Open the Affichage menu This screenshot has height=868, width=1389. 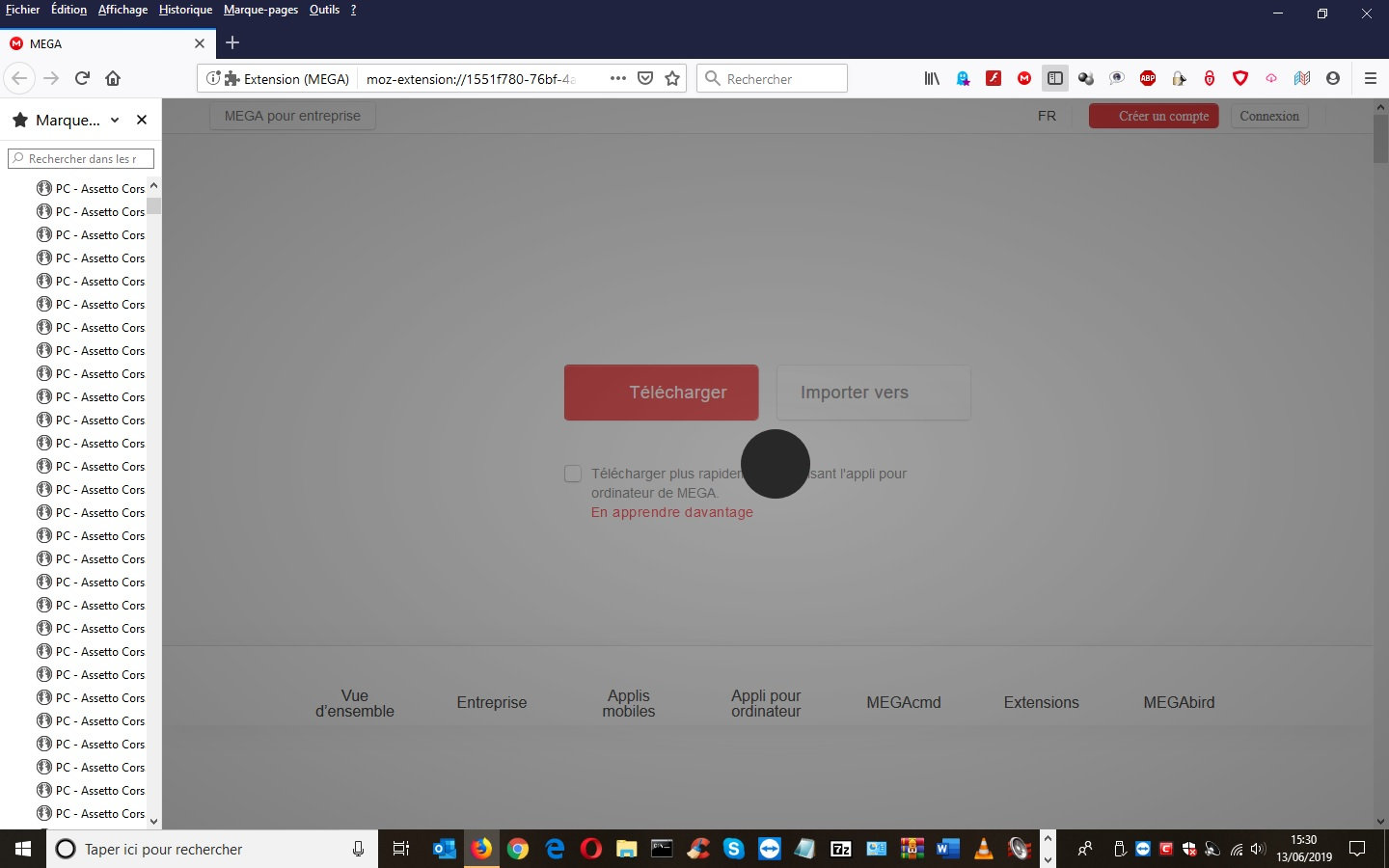point(123,10)
